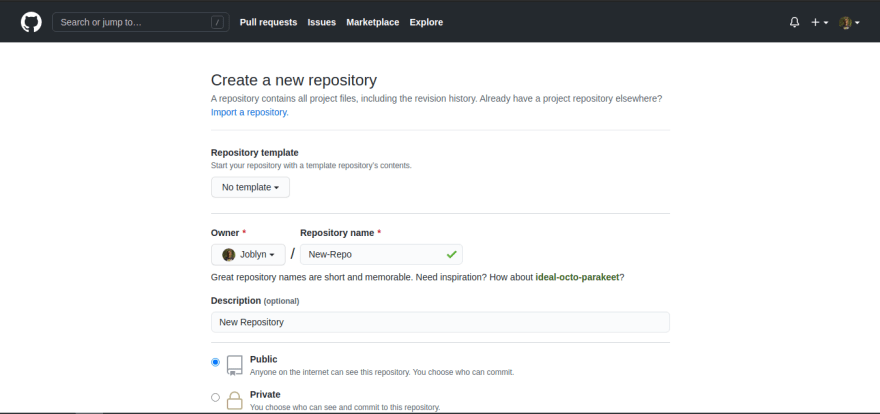The height and width of the screenshot is (414, 880).
Task: Go to Pull requests
Action: click(268, 22)
